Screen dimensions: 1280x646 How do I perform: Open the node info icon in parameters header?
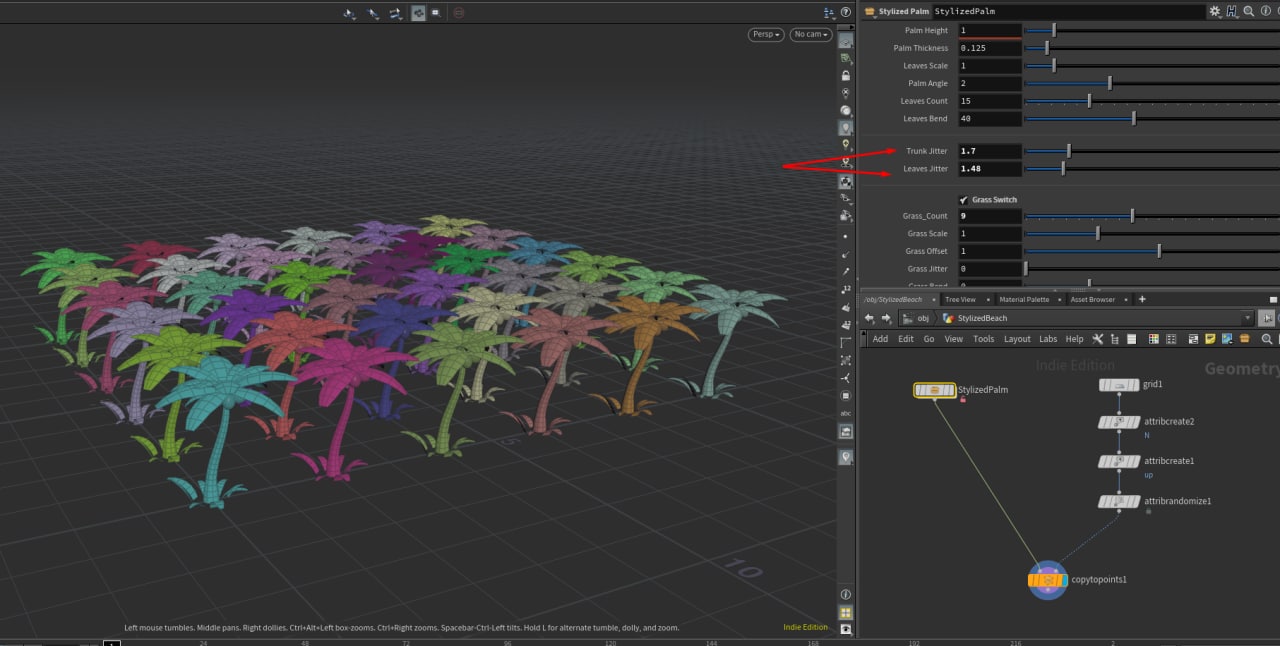click(1265, 11)
